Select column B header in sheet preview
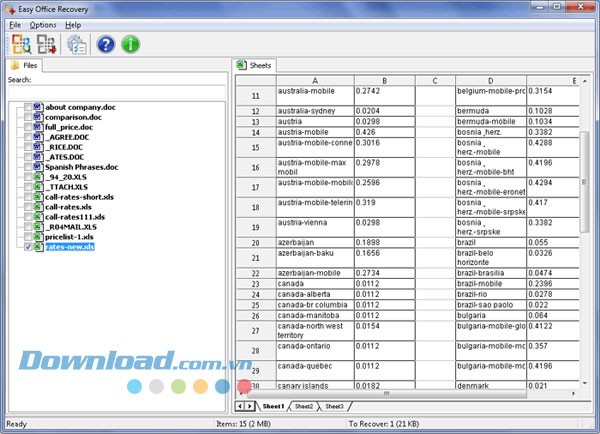600x434 pixels. 384,80
